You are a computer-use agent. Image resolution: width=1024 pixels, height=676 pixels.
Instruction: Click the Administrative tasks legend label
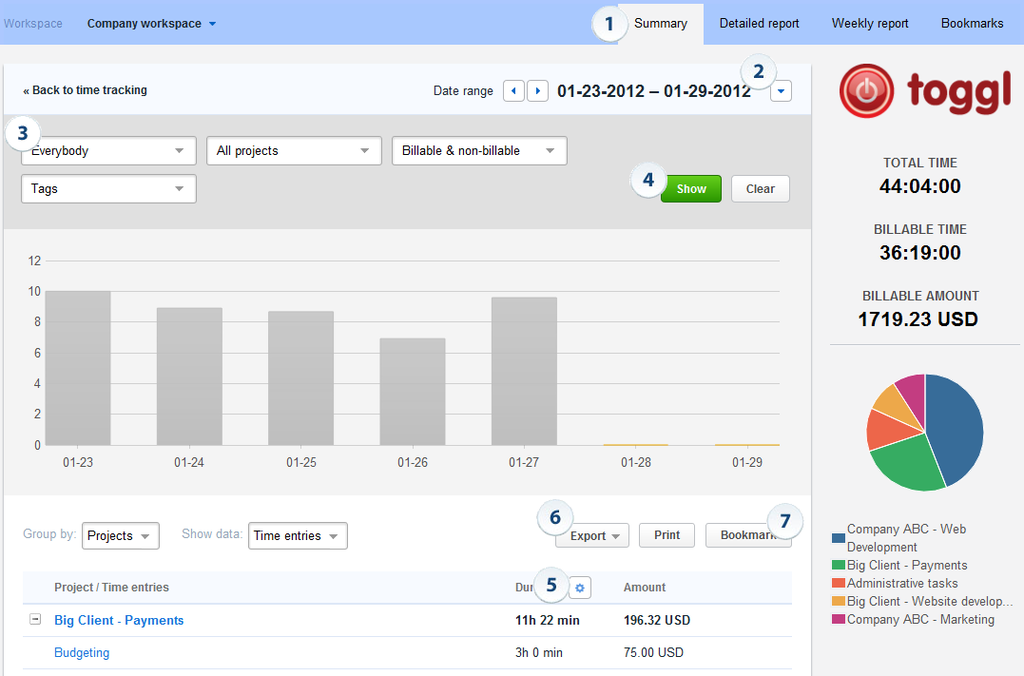903,583
